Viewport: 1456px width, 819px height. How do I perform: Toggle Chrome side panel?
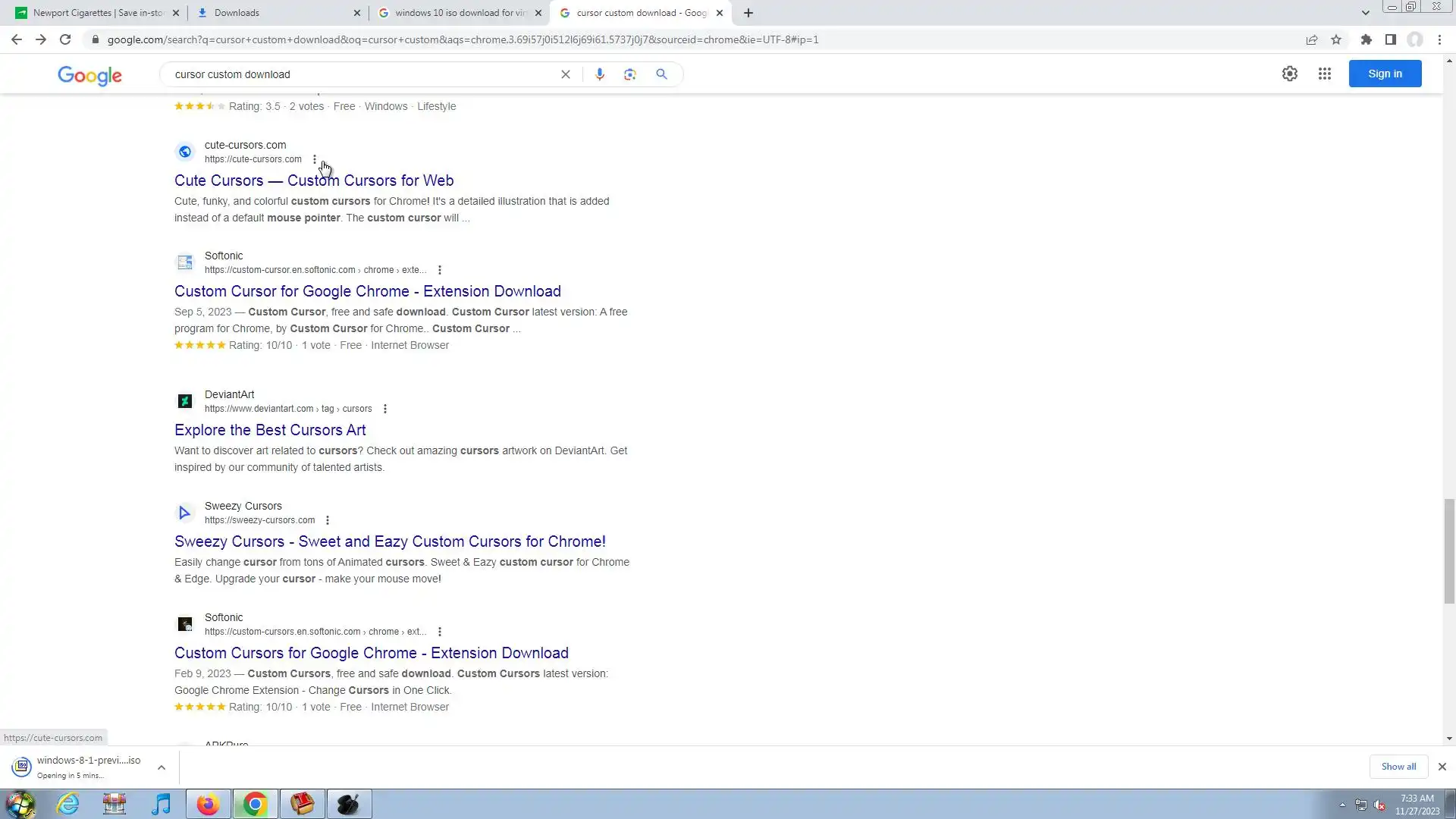pyautogui.click(x=1390, y=39)
